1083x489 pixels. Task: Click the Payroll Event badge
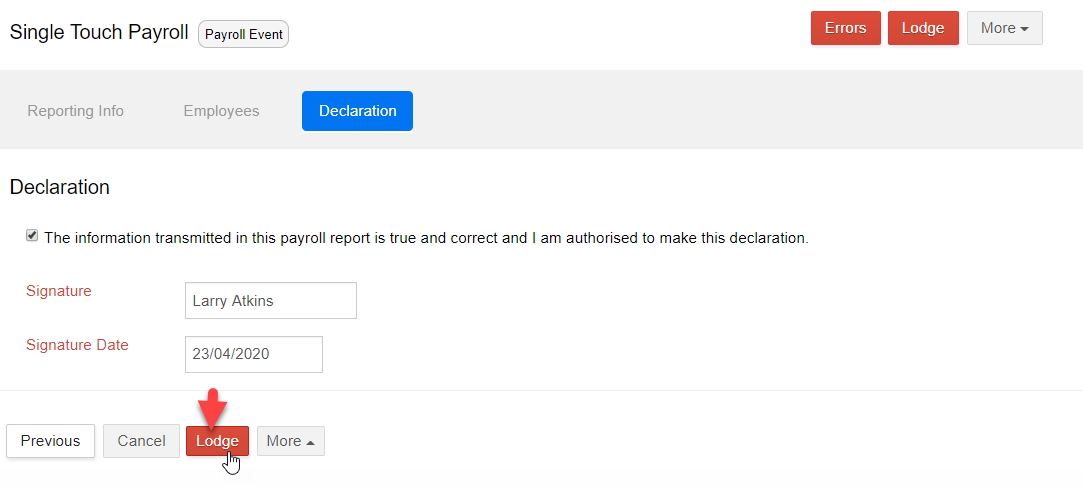tap(244, 35)
